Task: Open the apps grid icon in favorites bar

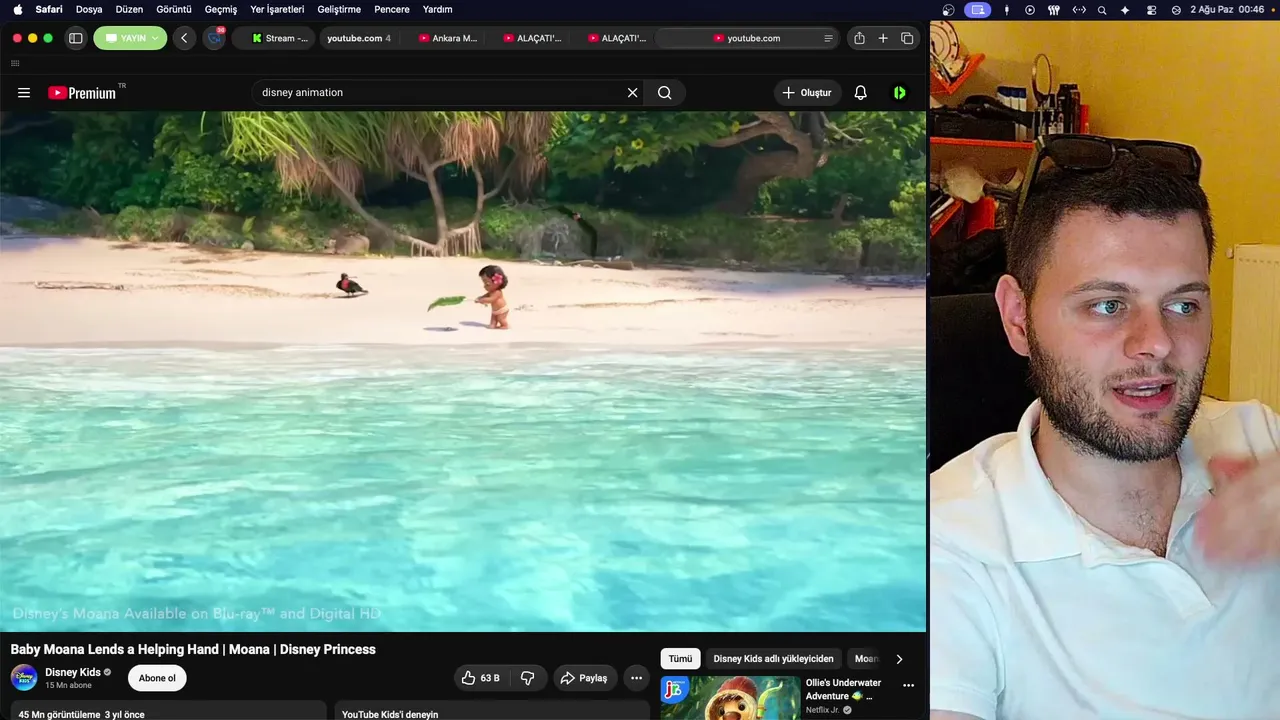Action: pos(15,63)
